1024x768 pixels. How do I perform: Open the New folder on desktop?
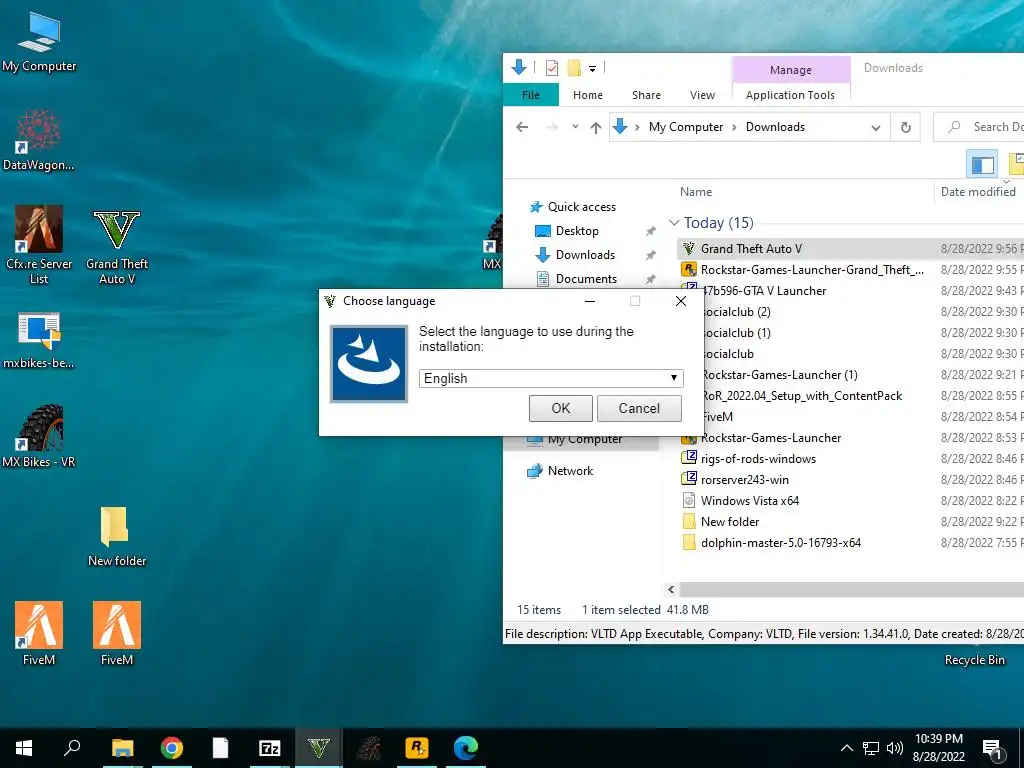tap(117, 536)
